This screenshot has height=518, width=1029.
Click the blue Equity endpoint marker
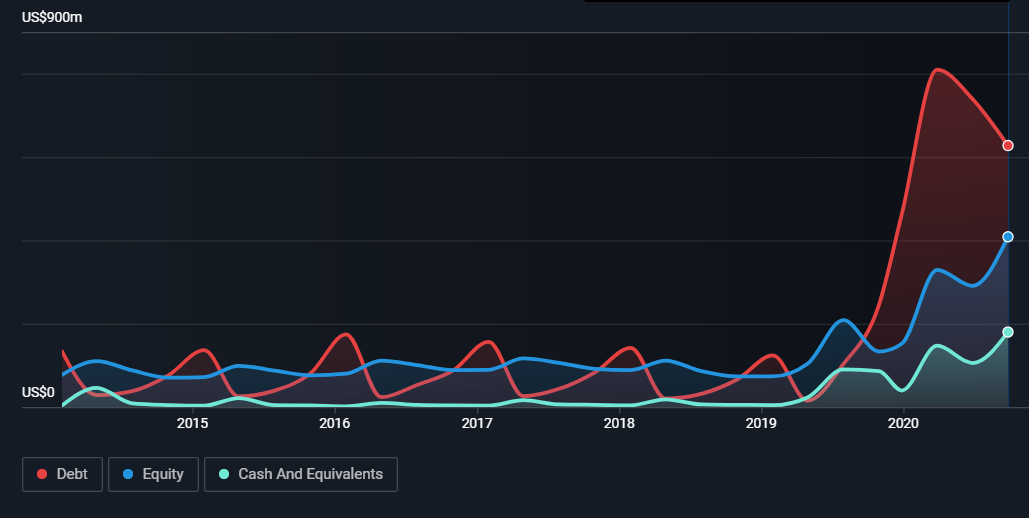pos(1008,237)
